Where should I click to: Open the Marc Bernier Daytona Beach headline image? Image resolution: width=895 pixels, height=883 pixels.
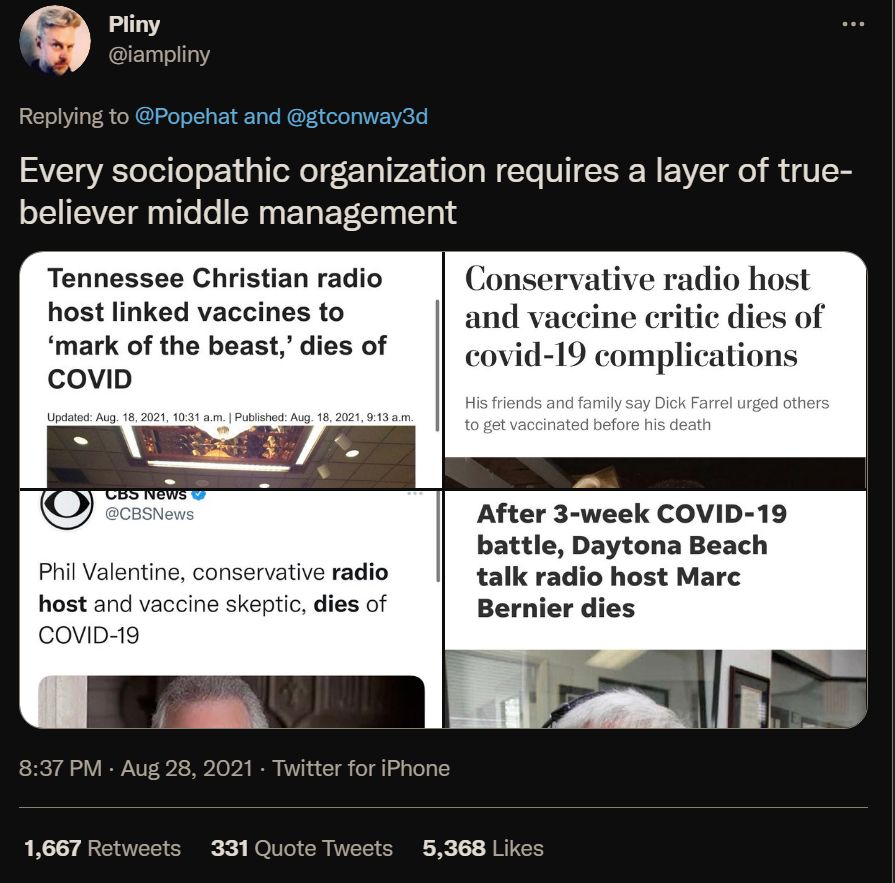(x=656, y=609)
